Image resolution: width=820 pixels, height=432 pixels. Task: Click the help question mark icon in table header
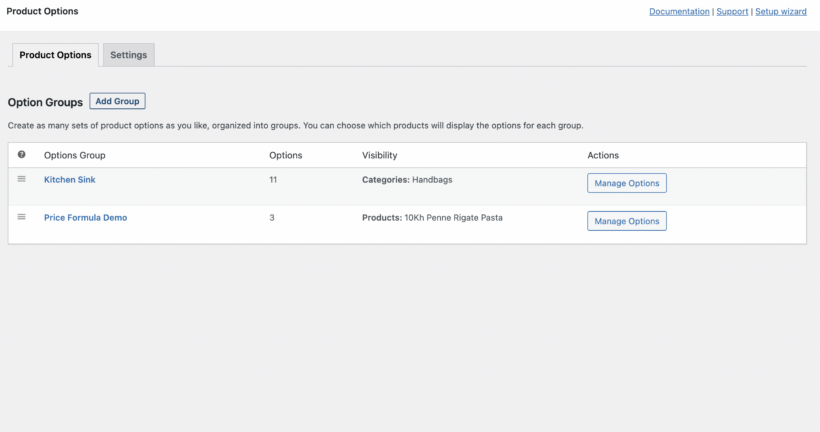[22, 155]
